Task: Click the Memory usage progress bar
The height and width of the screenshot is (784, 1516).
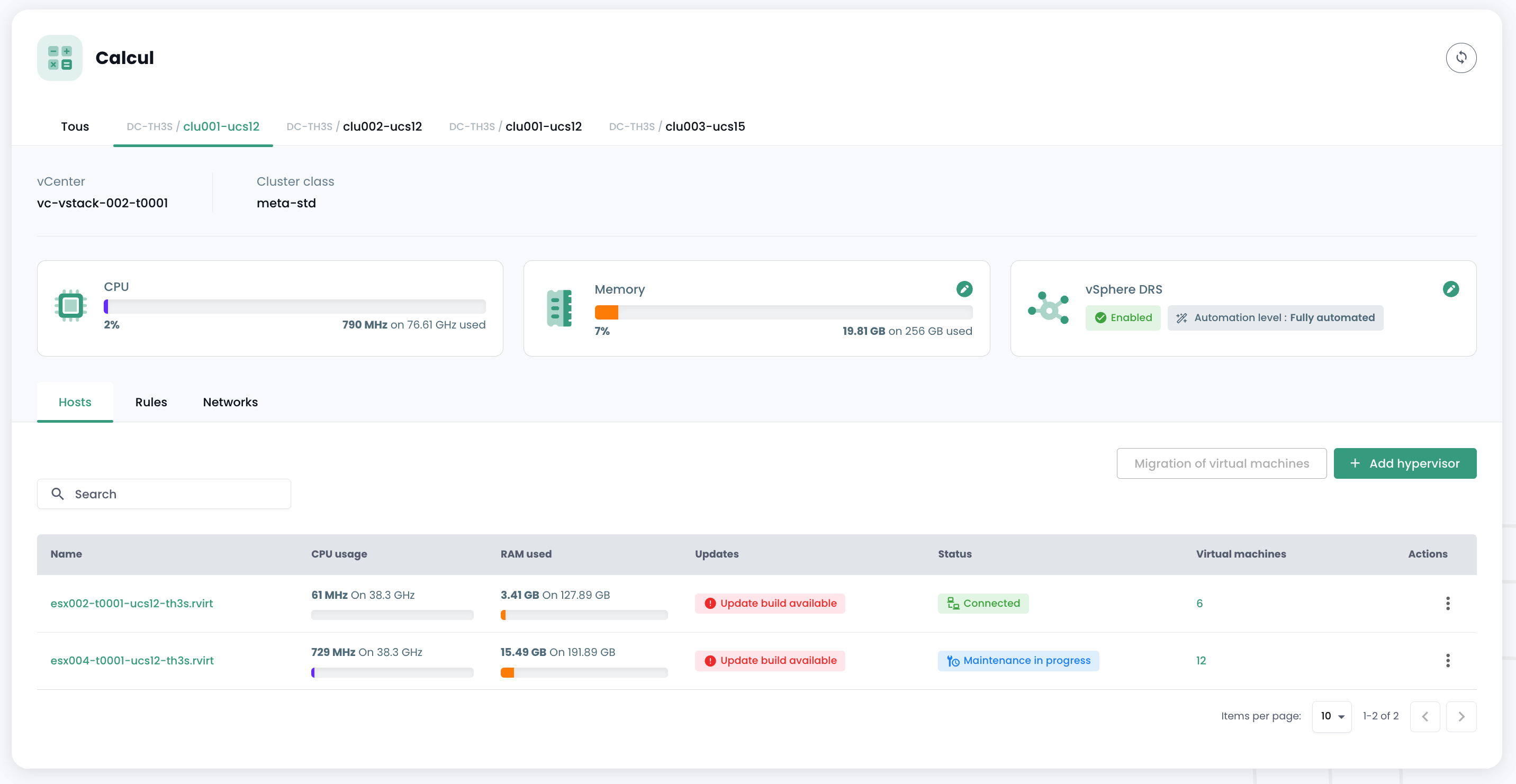Action: coord(783,312)
